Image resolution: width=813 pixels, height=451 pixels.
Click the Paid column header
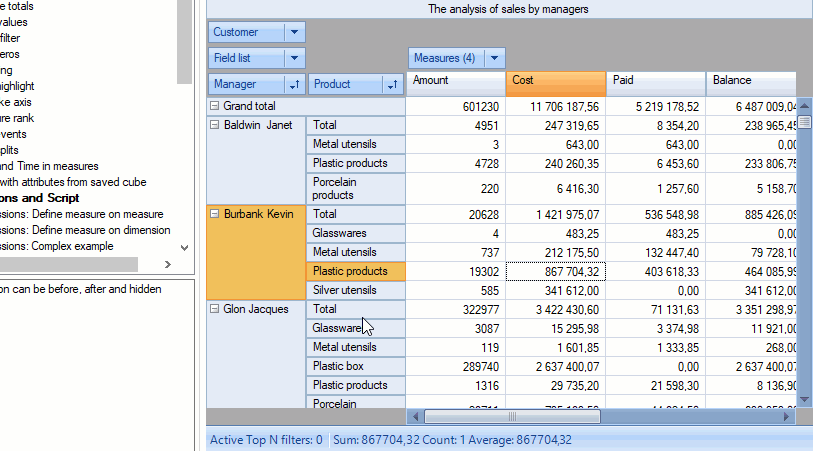click(x=655, y=81)
